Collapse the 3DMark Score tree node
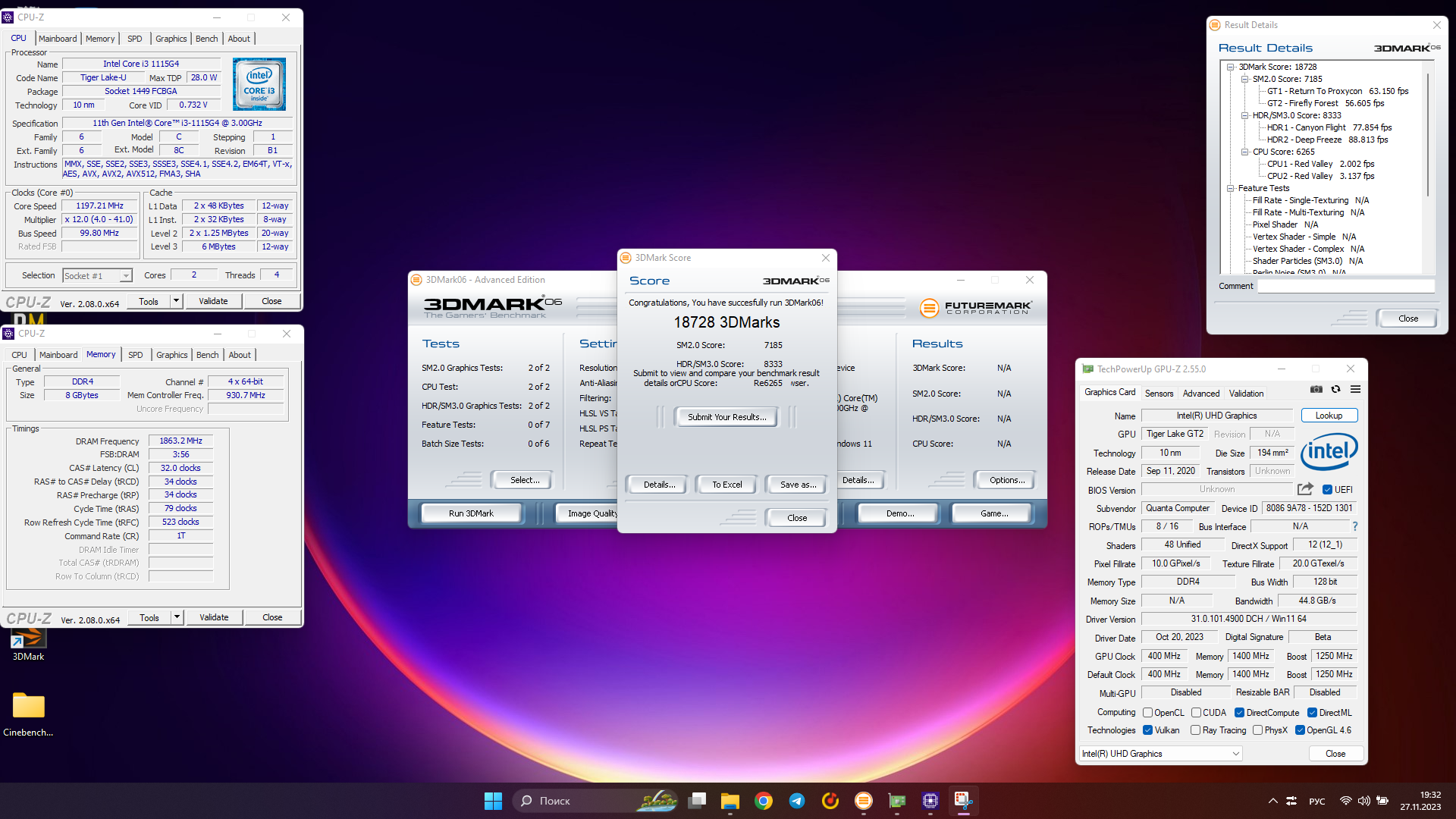 pos(1231,67)
